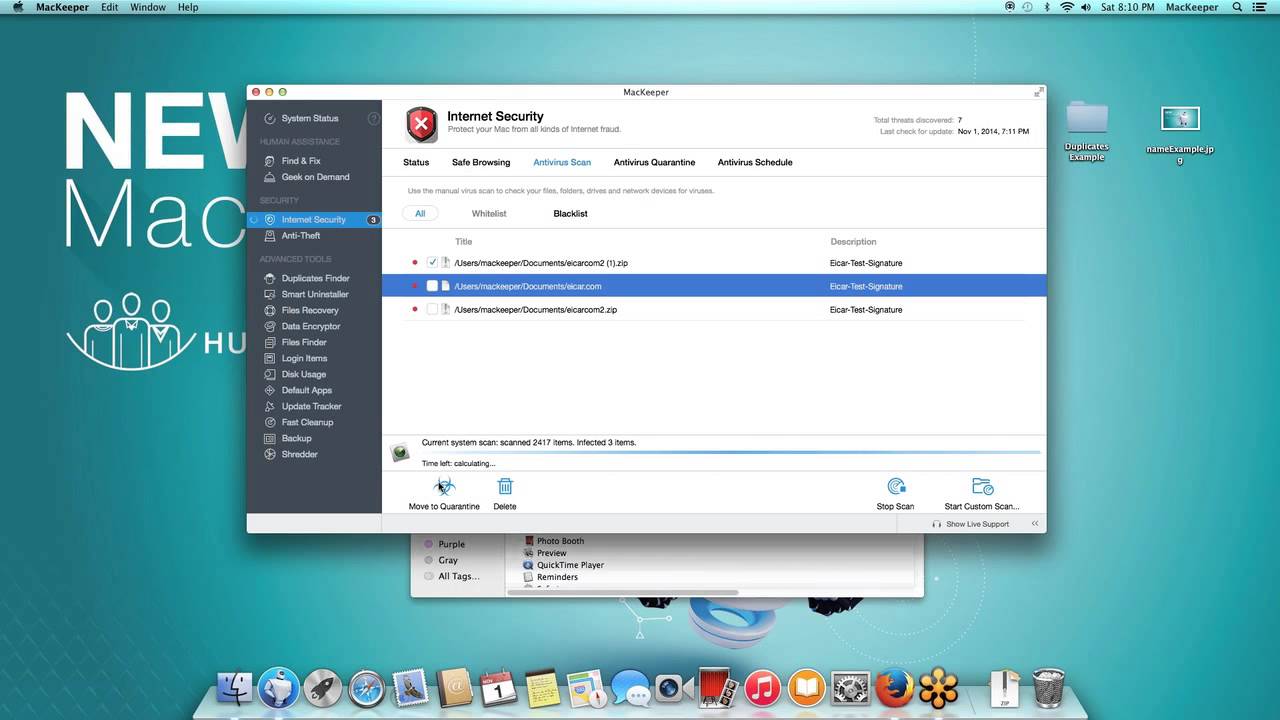1280x720 pixels.
Task: Click All Tags… in Finder sidebar
Action: click(458, 576)
